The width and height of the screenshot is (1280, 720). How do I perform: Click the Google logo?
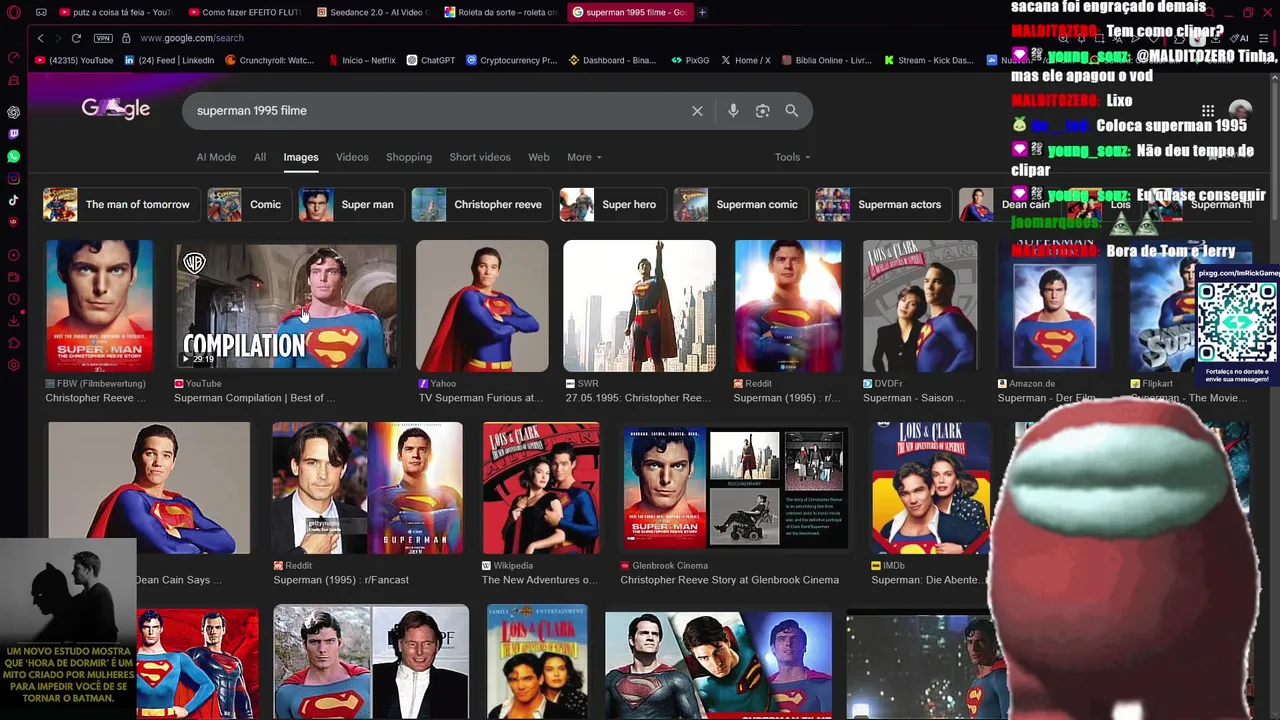pyautogui.click(x=116, y=109)
